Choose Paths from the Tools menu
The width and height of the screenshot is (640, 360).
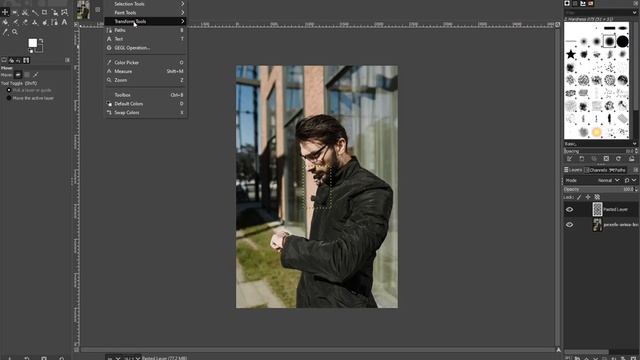pos(146,30)
